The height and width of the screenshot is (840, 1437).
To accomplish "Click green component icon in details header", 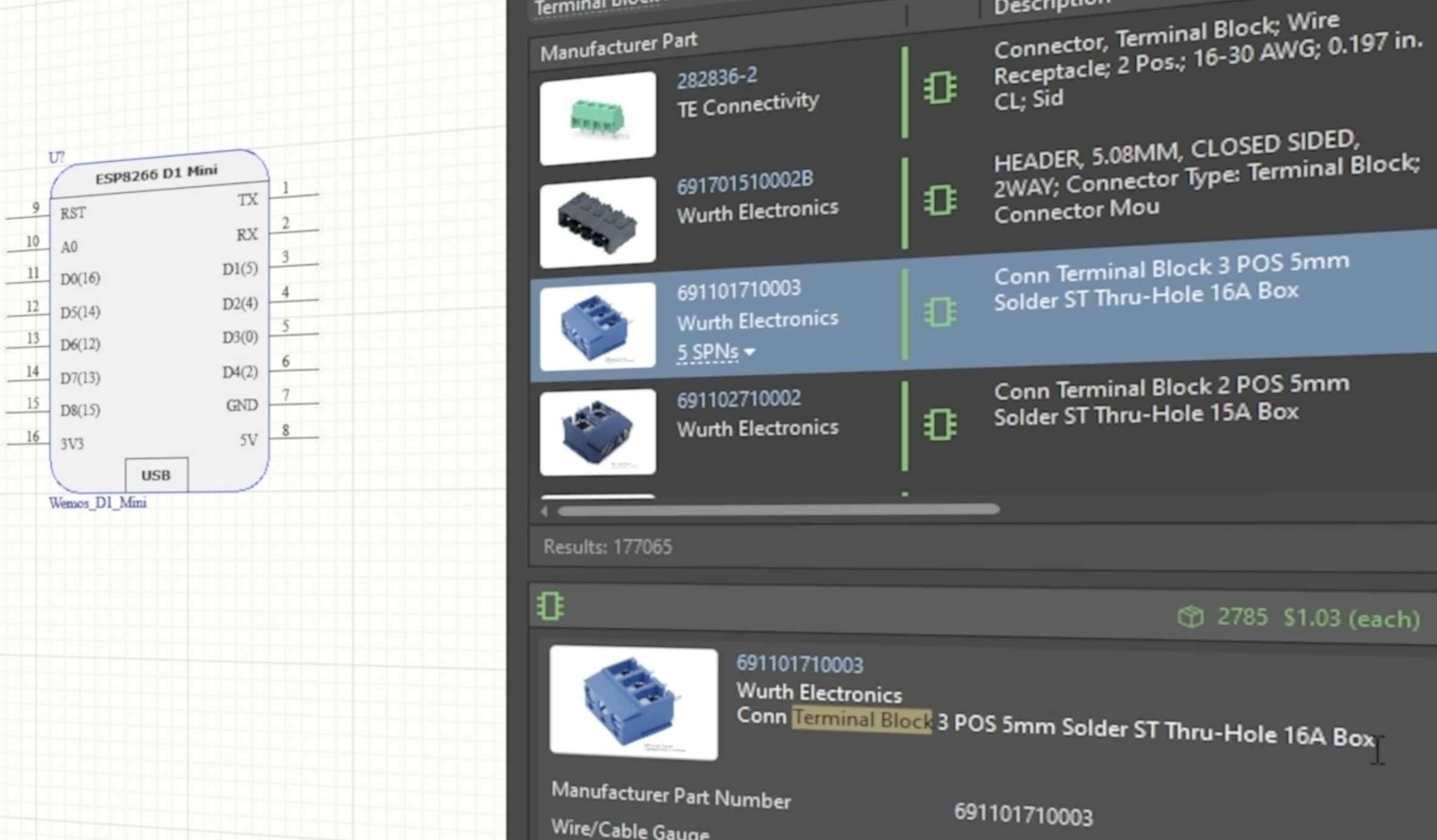I will coord(551,606).
